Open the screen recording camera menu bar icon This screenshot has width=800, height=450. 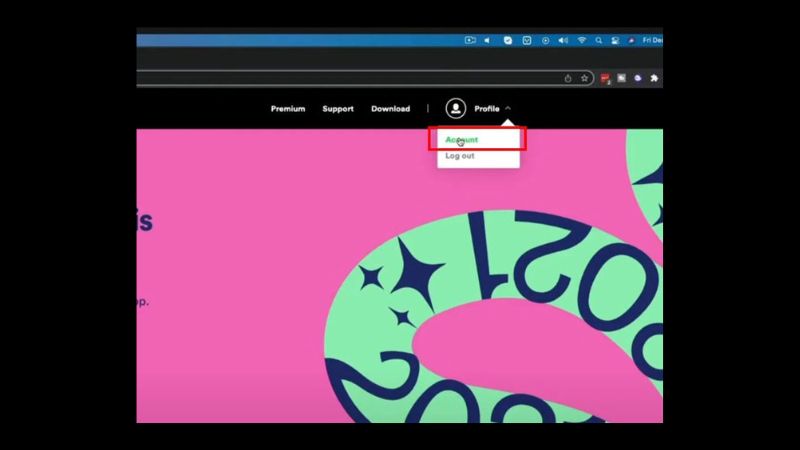click(470, 40)
